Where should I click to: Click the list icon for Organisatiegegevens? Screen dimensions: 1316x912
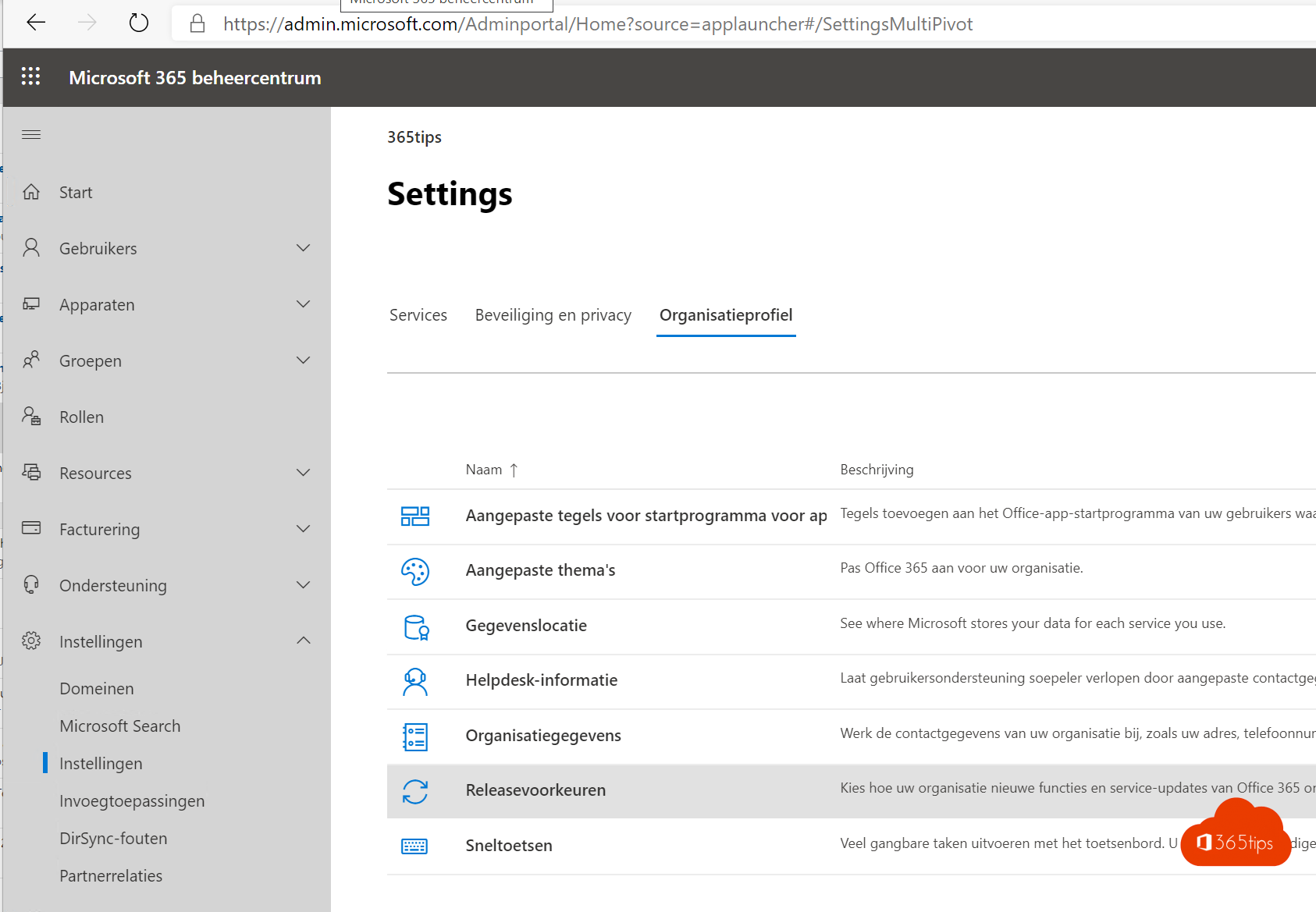point(415,736)
